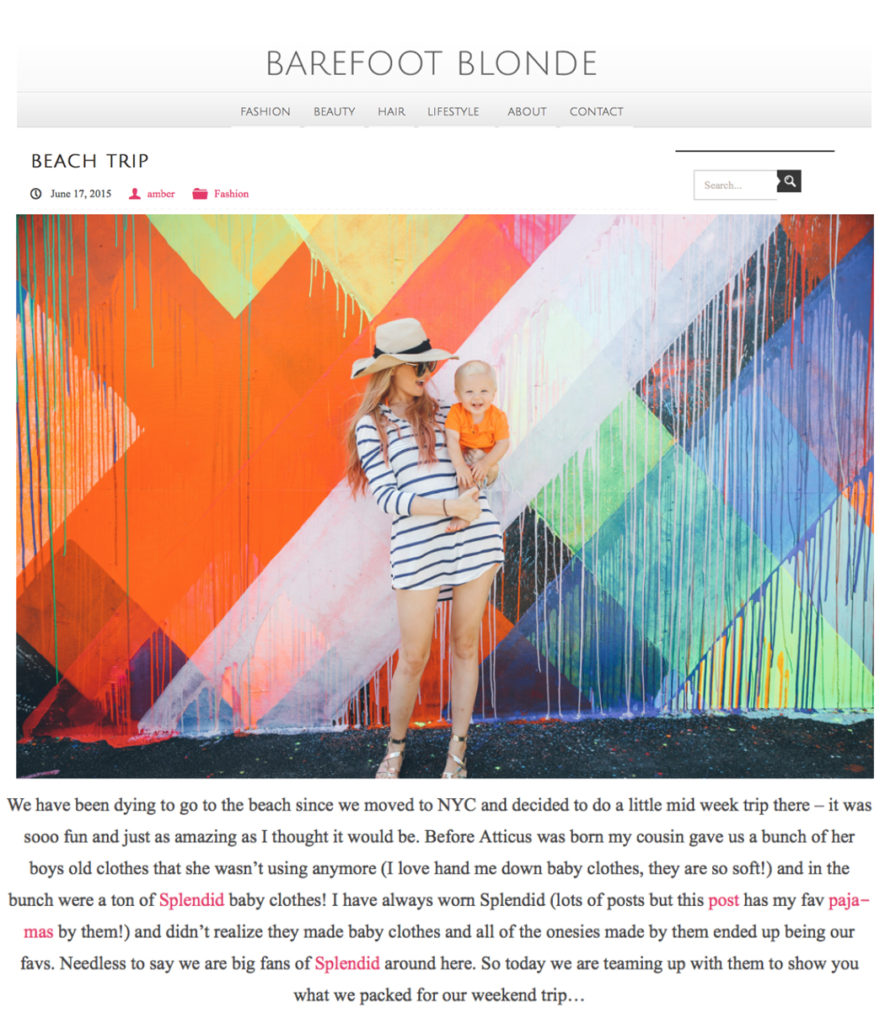The image size is (885, 1024).
Task: Follow the pink 'post' link
Action: tap(724, 900)
